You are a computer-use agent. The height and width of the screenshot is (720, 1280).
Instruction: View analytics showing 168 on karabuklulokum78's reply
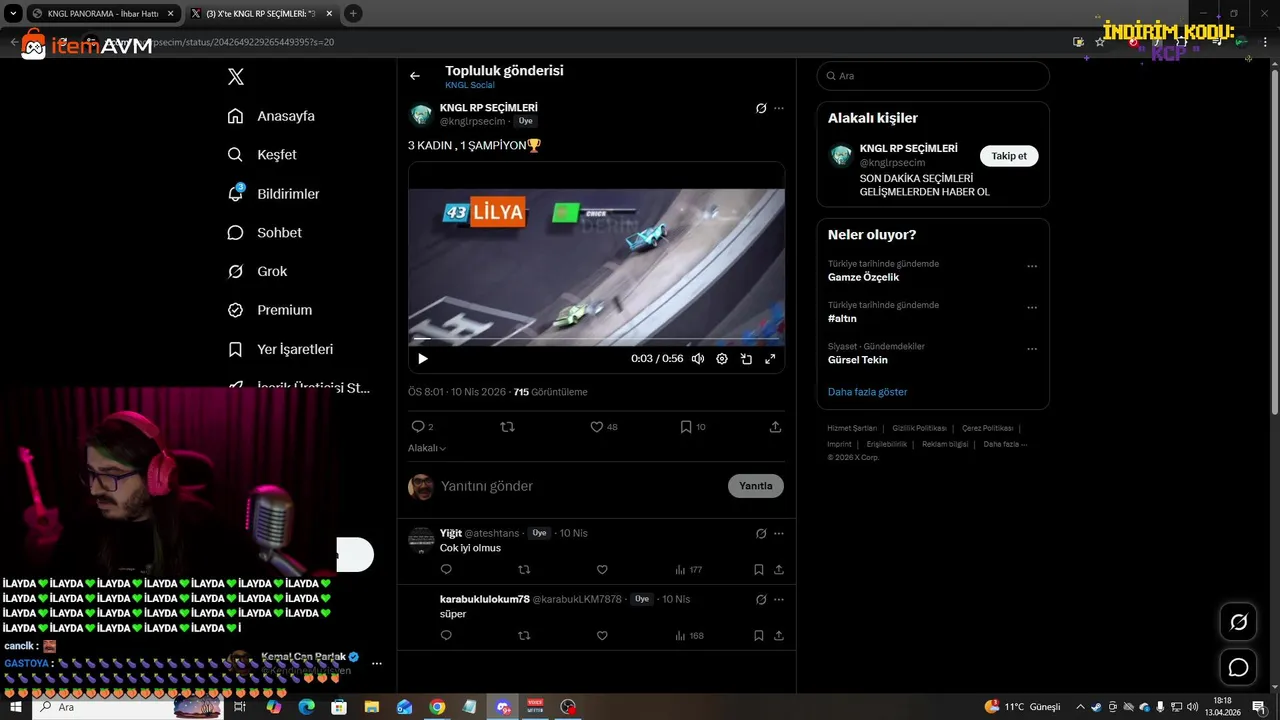pos(689,636)
